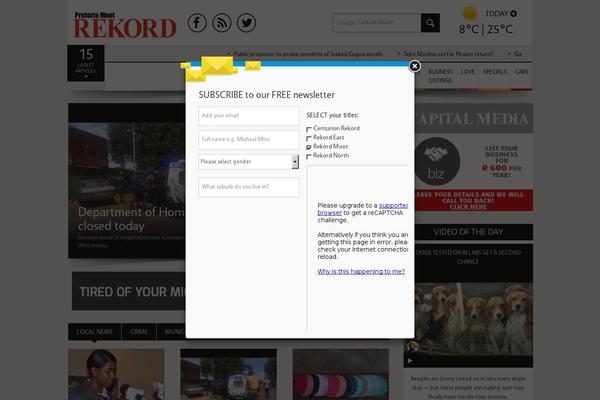Open the CARS menu item
Viewport: 600px width, 400px height.
(521, 72)
